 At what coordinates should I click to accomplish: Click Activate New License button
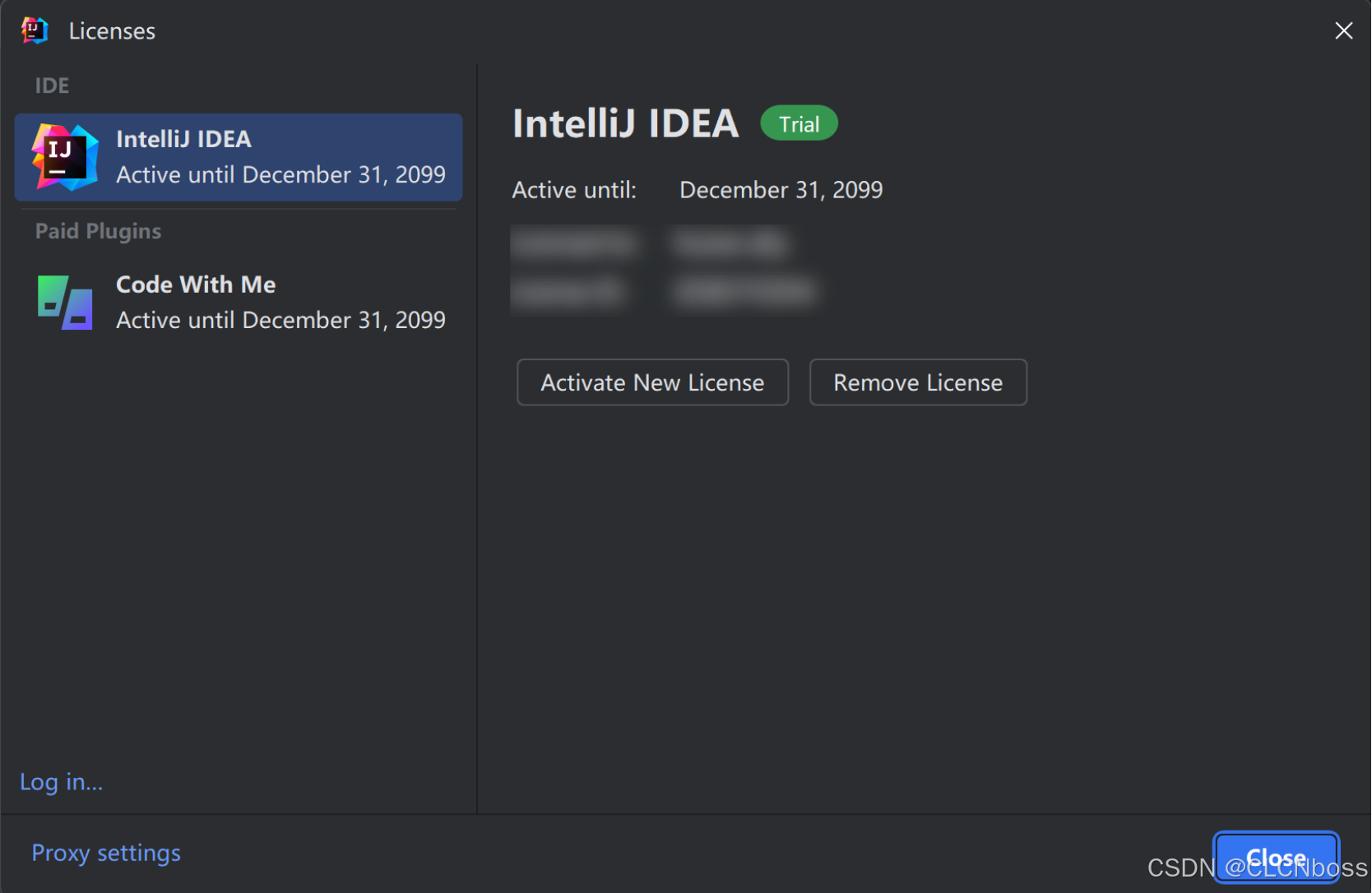point(652,382)
